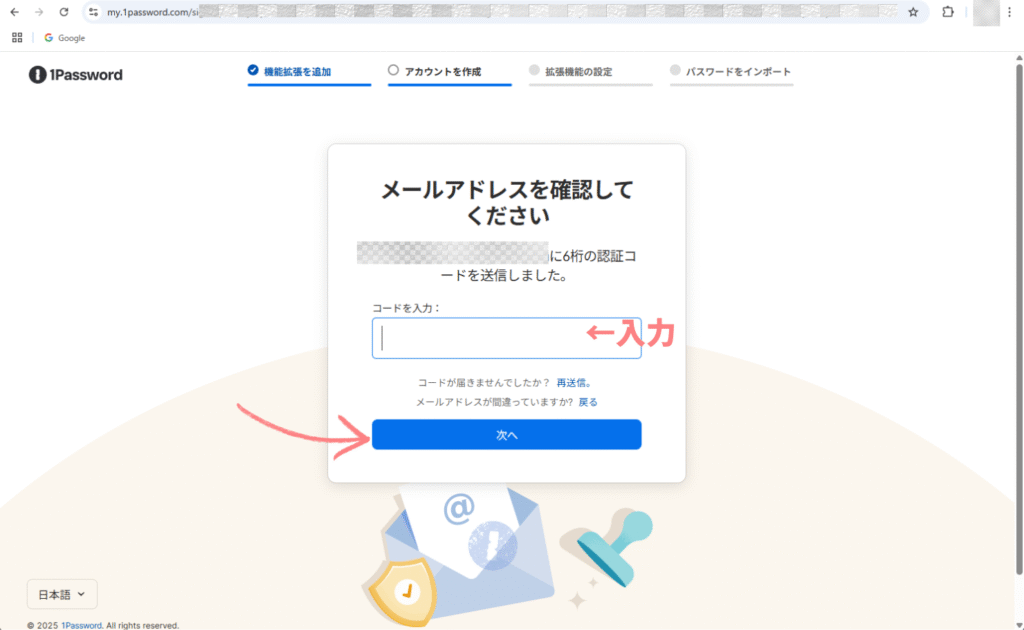This screenshot has height=630, width=1024.
Task: Click the 1Password logo
Action: (75, 74)
